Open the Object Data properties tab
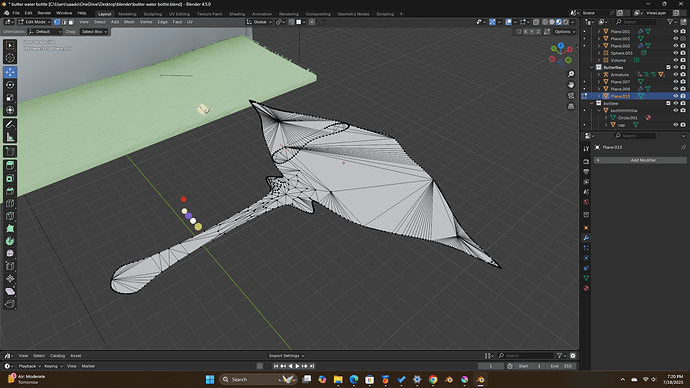This screenshot has height=388, width=690. coord(586,278)
